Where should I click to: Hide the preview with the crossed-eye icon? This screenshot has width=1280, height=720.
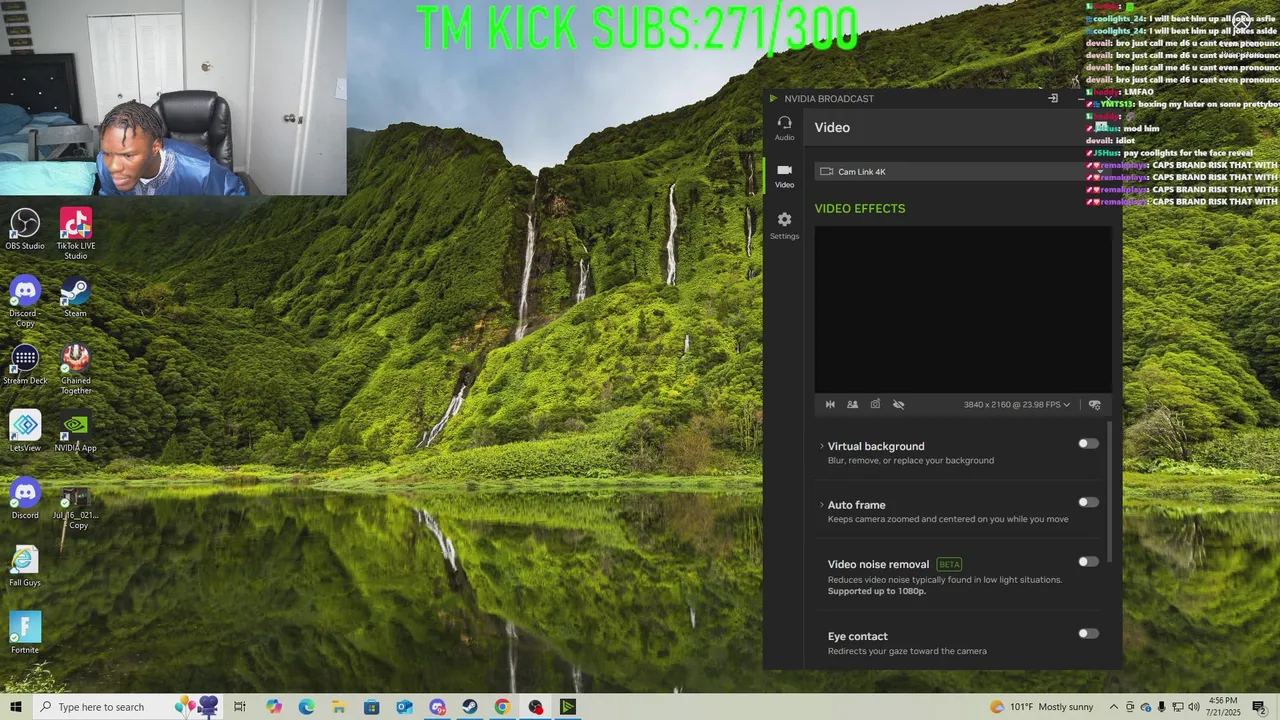[898, 405]
